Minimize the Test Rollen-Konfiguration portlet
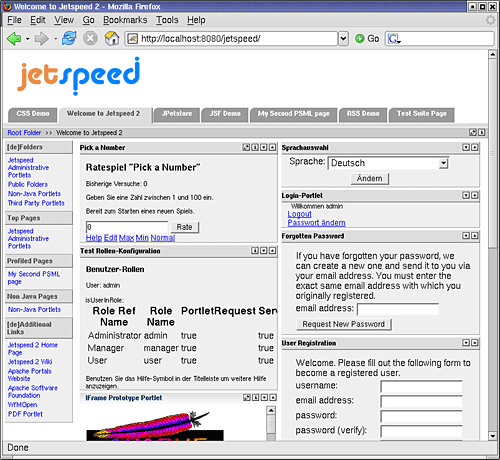 (264, 251)
